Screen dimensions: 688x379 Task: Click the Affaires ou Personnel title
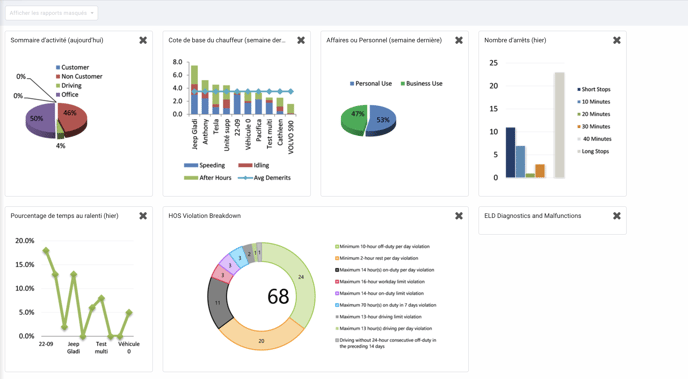pos(384,40)
